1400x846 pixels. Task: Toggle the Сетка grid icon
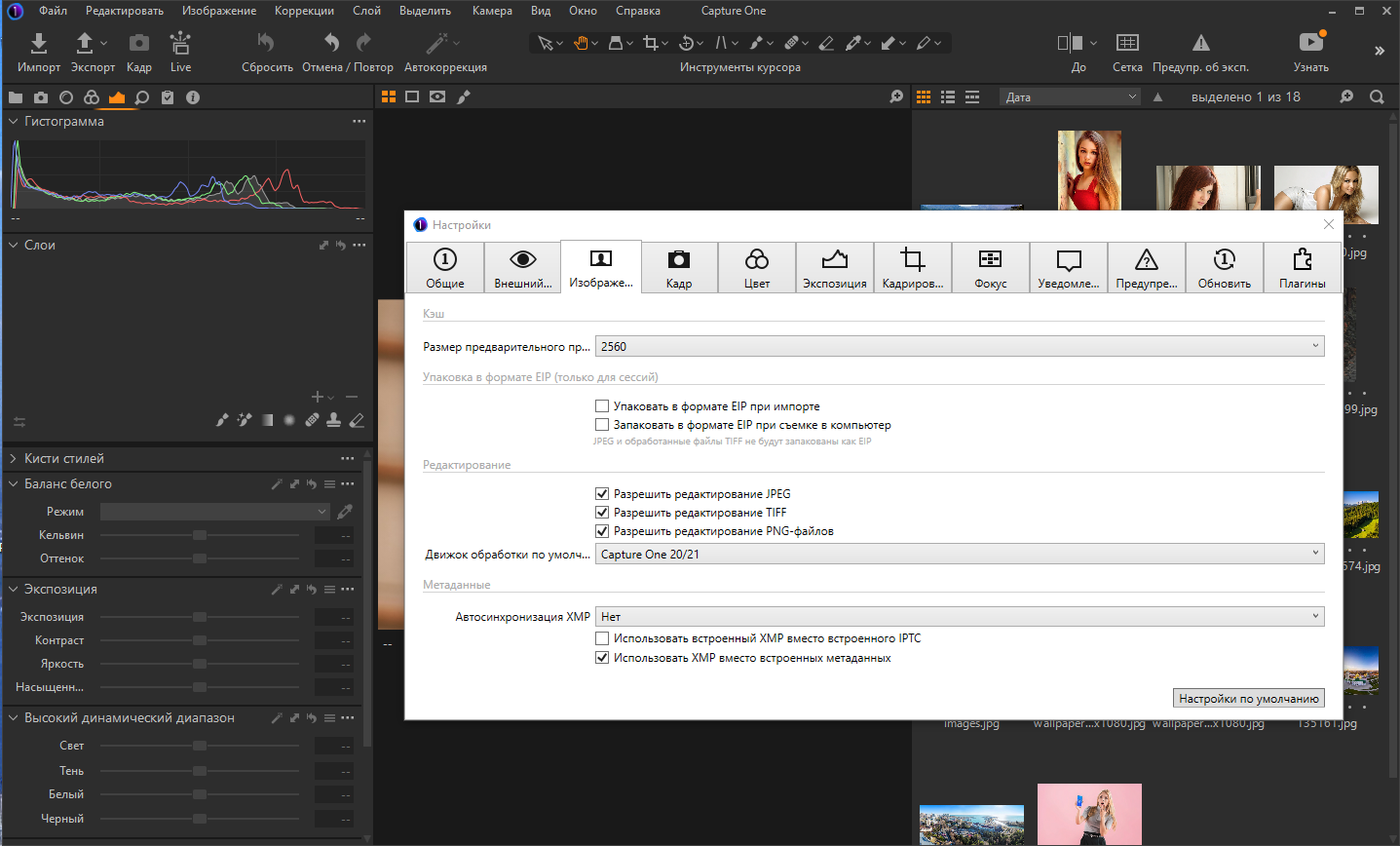1127,43
